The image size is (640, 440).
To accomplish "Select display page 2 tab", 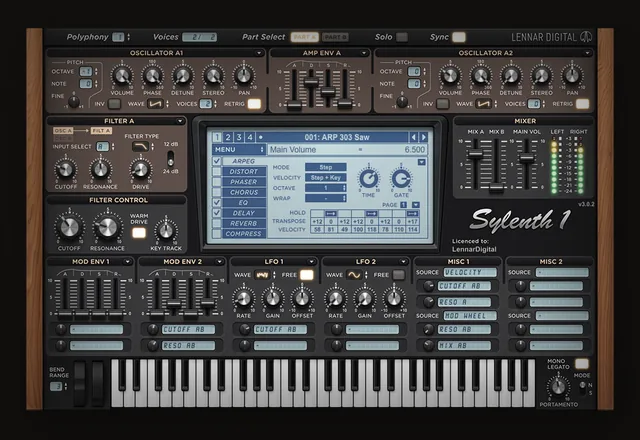I will [228, 137].
